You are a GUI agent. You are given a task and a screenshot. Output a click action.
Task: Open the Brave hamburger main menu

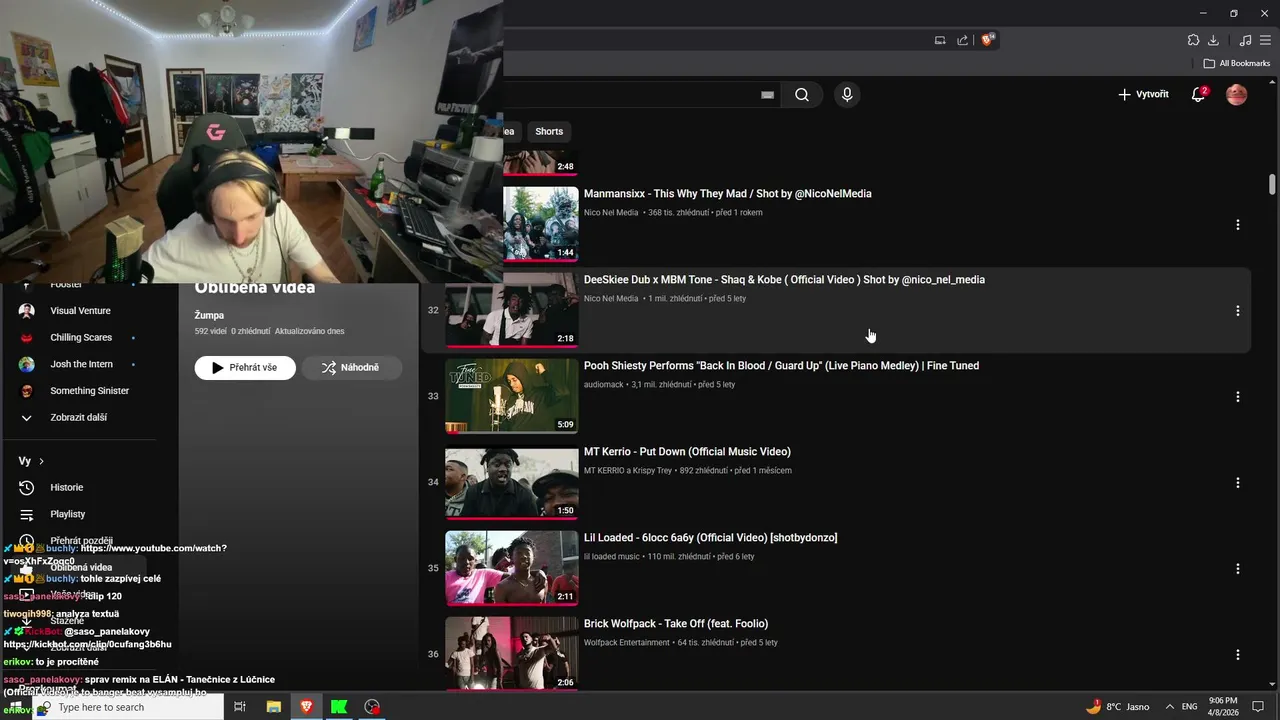1266,40
